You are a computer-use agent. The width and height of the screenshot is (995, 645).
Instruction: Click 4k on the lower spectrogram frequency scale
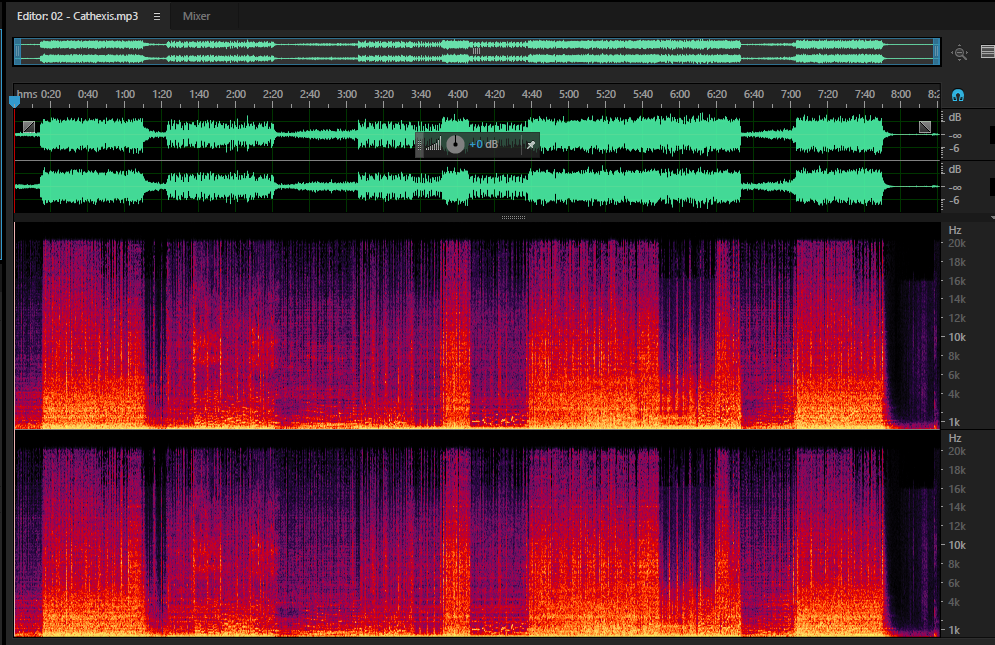pos(954,602)
